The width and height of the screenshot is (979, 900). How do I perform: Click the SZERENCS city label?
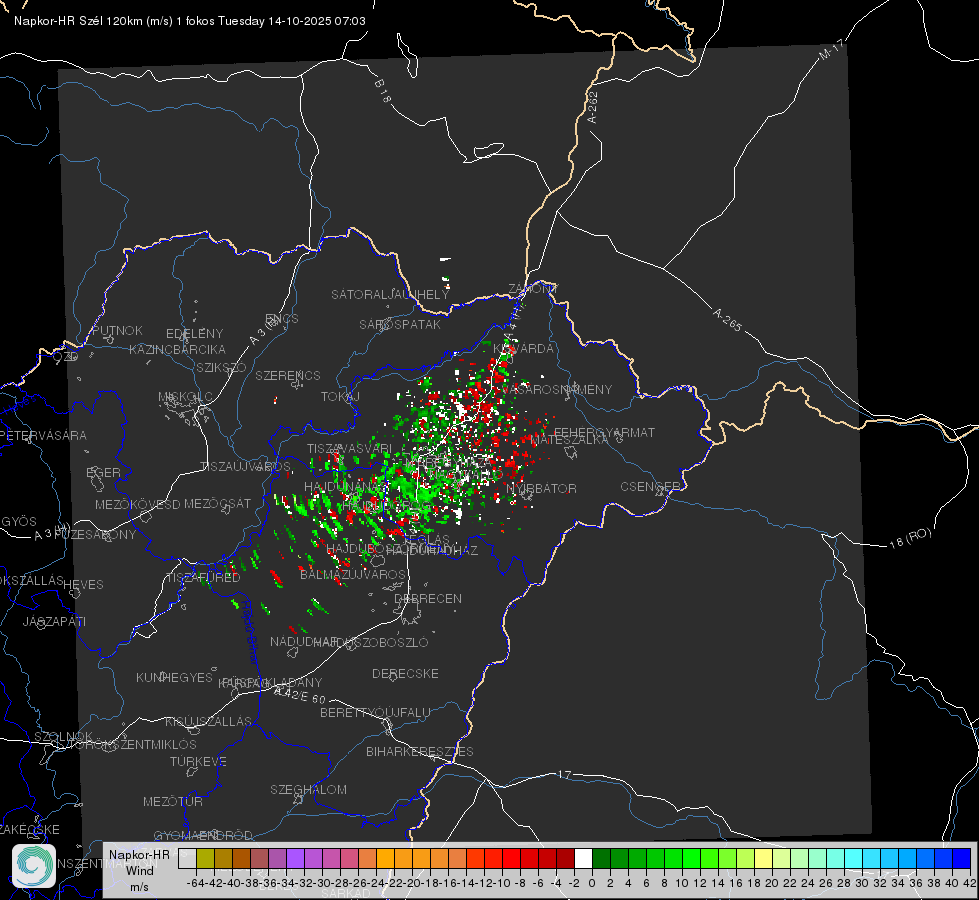(x=288, y=375)
